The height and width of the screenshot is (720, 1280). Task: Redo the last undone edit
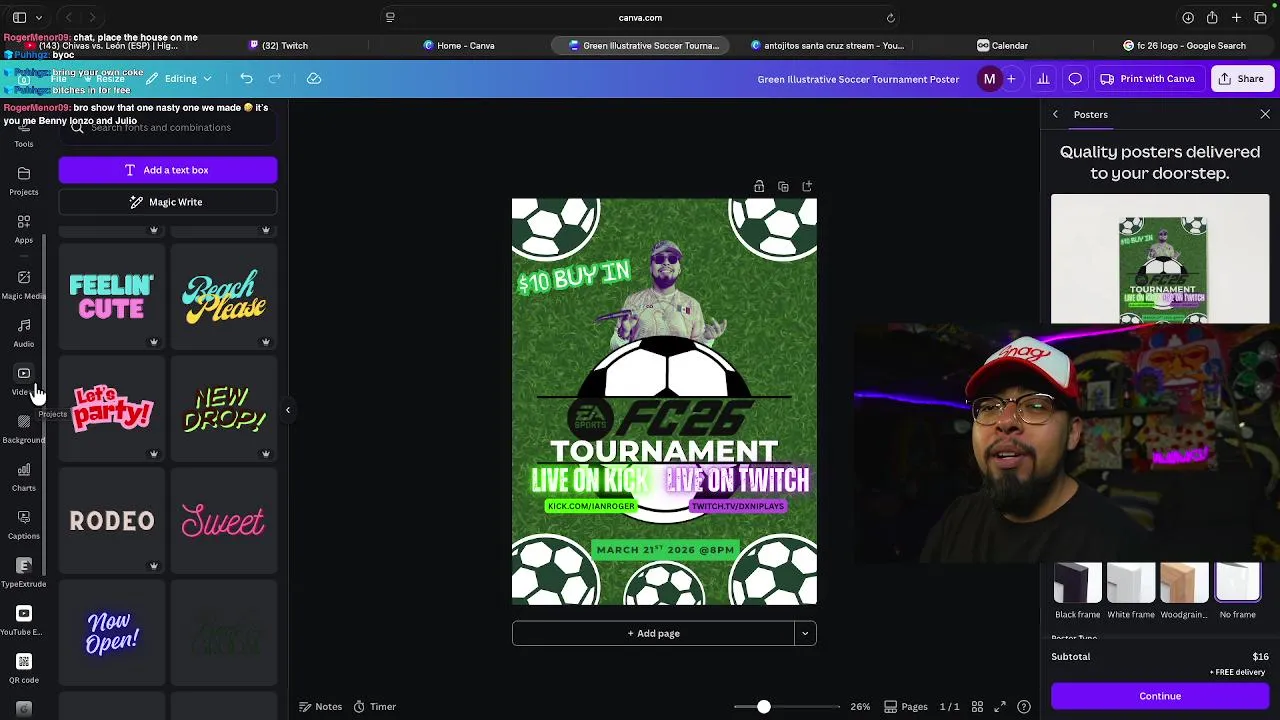275,78
